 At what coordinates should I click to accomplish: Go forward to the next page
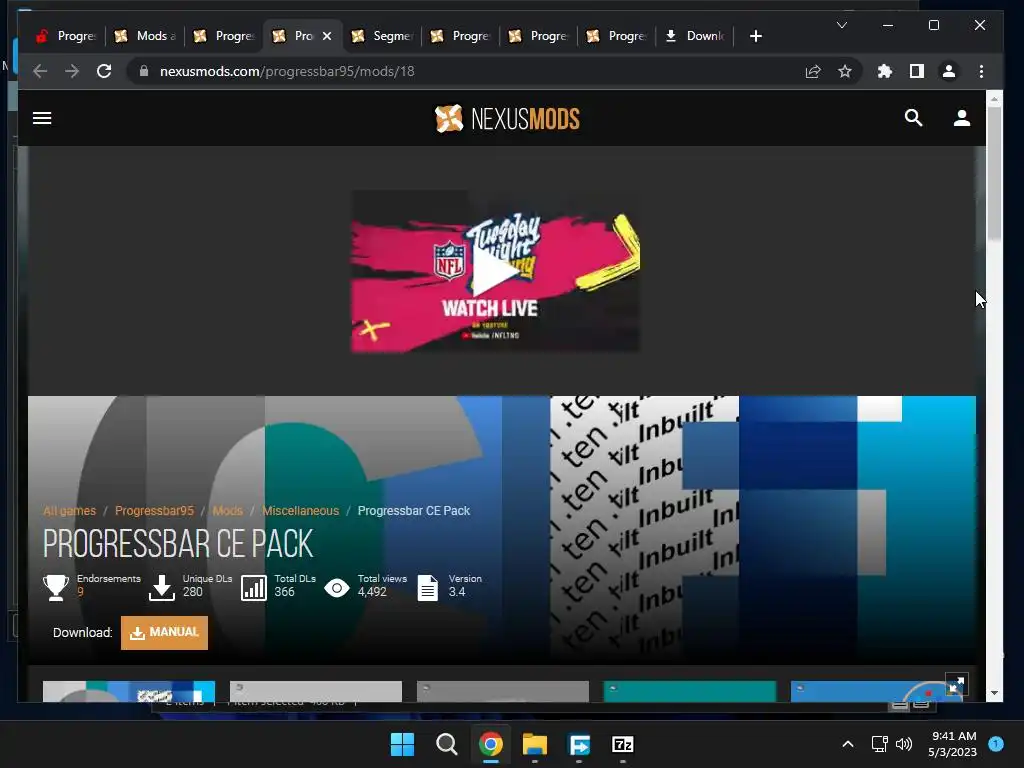click(x=72, y=71)
